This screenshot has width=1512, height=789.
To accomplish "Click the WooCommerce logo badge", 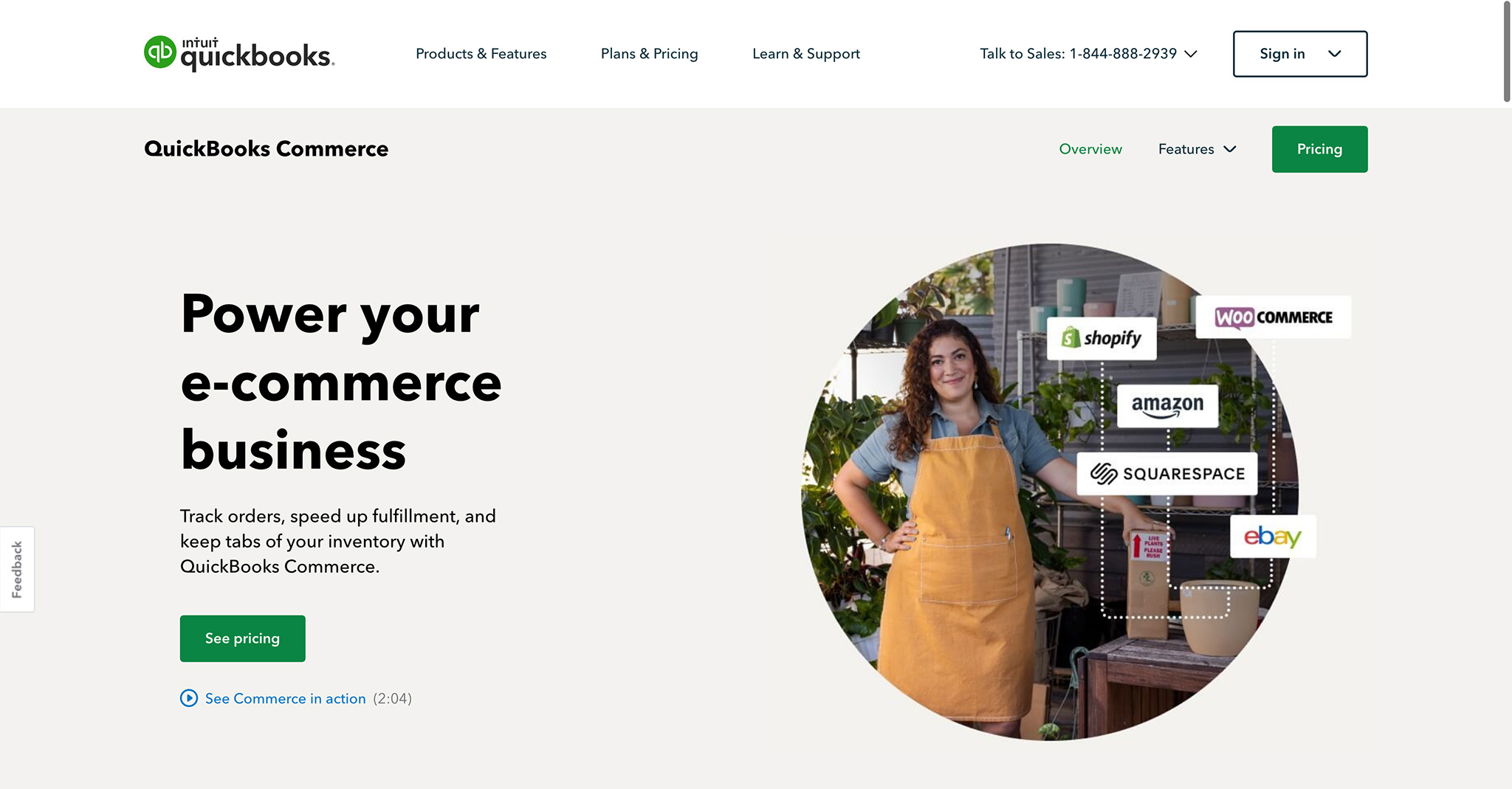I will [1274, 317].
